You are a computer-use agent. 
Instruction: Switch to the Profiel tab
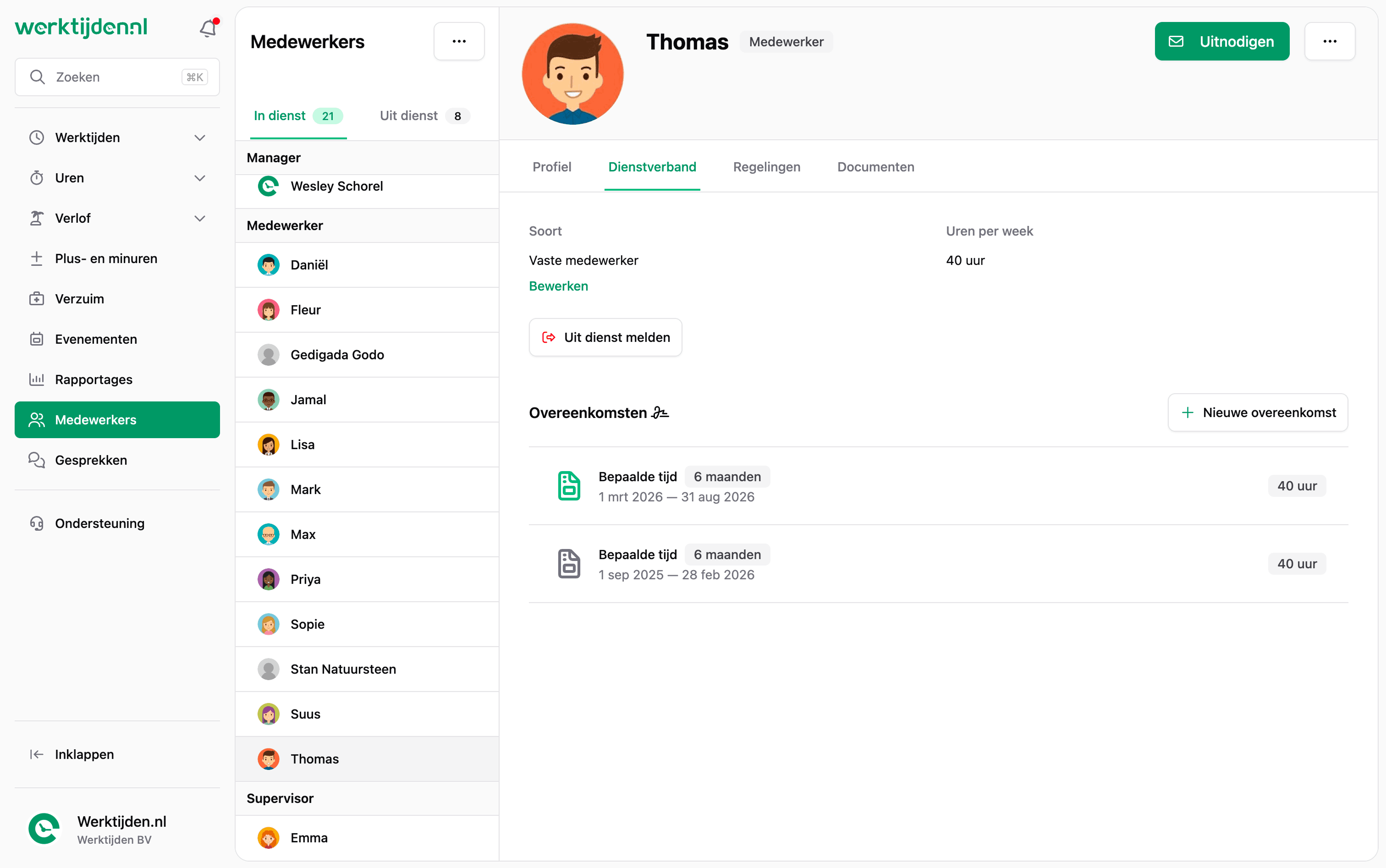coord(551,167)
